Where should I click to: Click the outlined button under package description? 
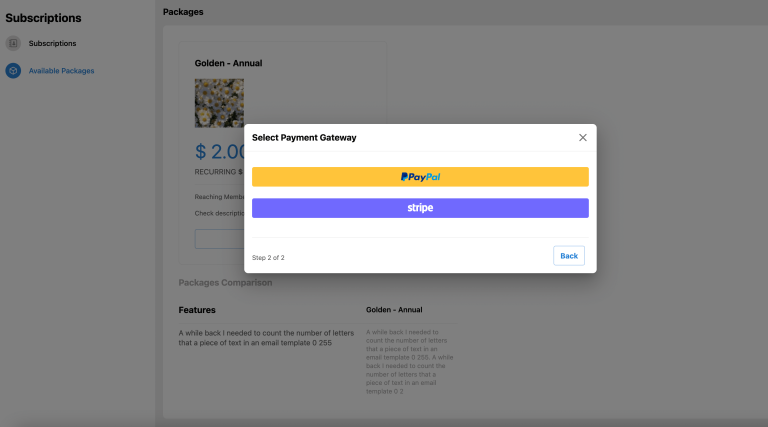(x=219, y=239)
